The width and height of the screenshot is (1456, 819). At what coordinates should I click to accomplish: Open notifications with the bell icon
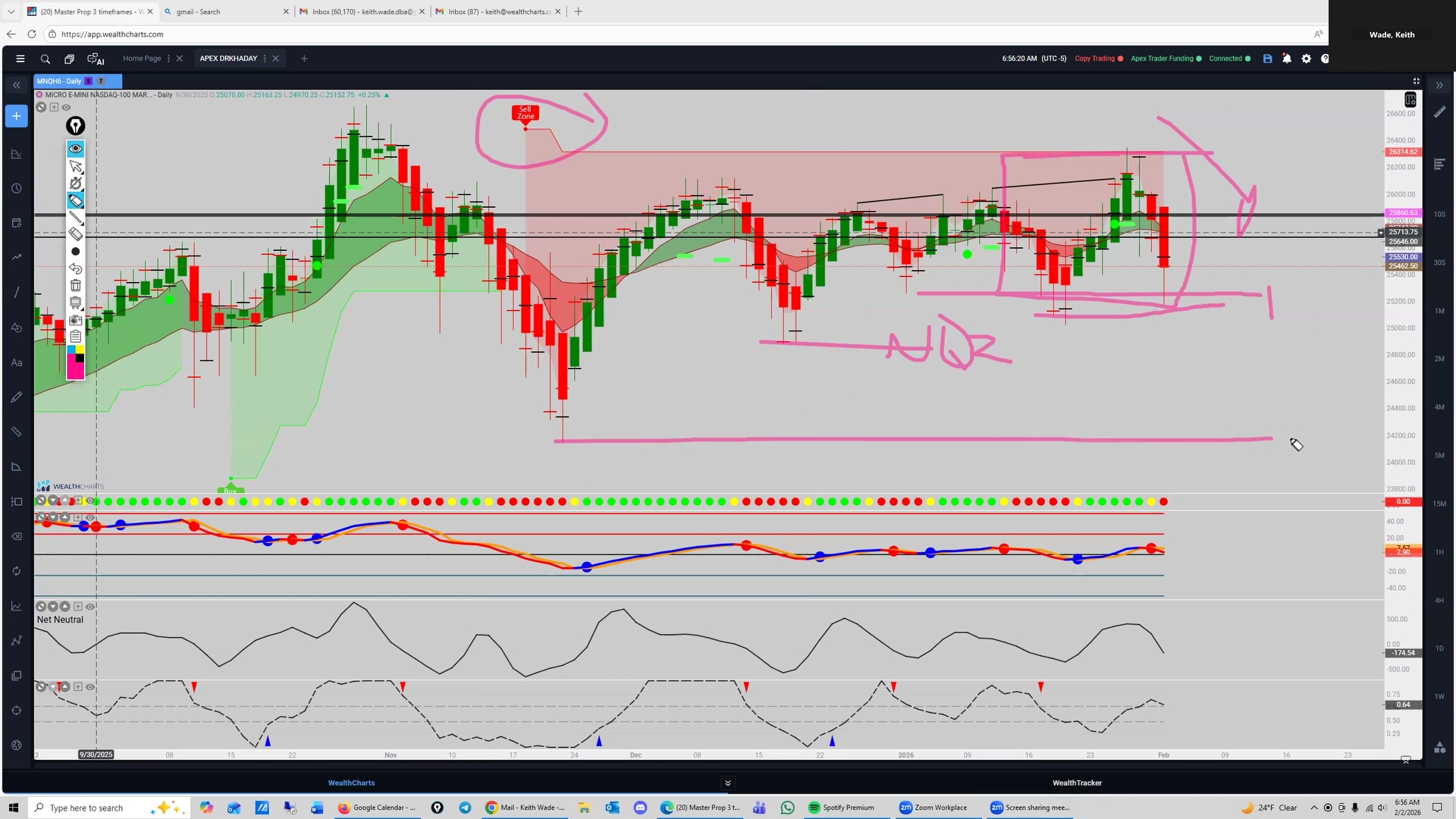(x=1287, y=58)
